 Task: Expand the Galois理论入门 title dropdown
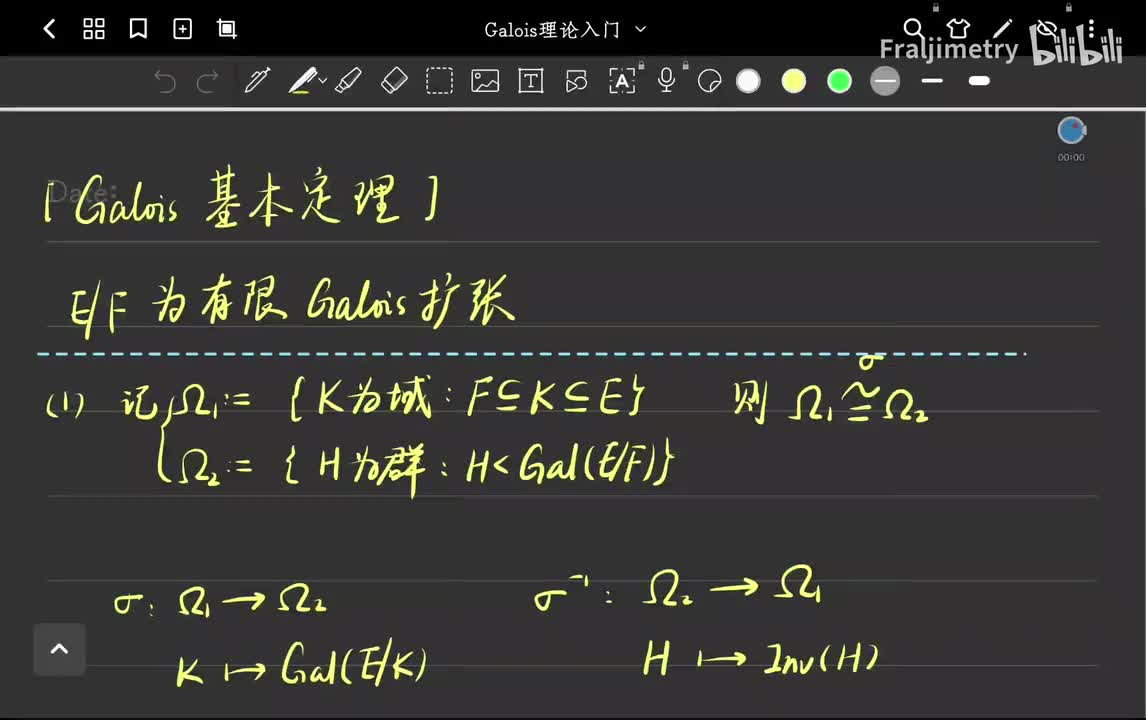(640, 29)
